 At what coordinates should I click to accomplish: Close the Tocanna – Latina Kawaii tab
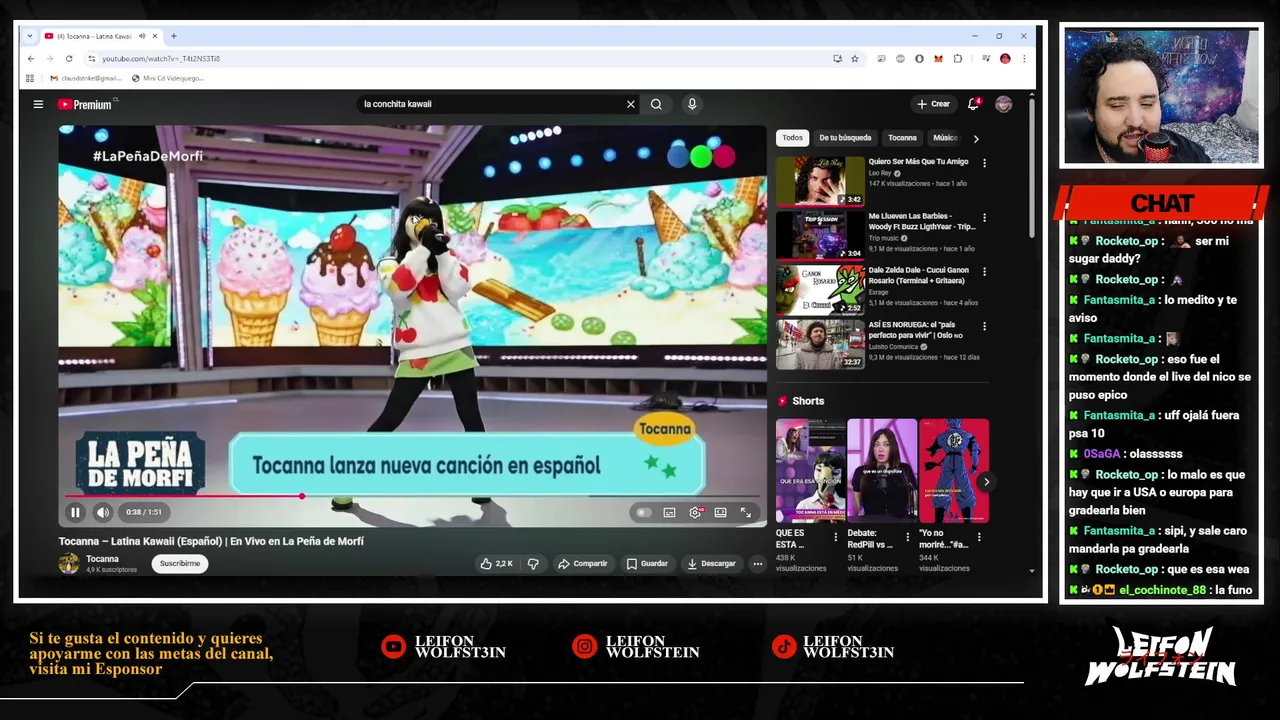coord(154,36)
